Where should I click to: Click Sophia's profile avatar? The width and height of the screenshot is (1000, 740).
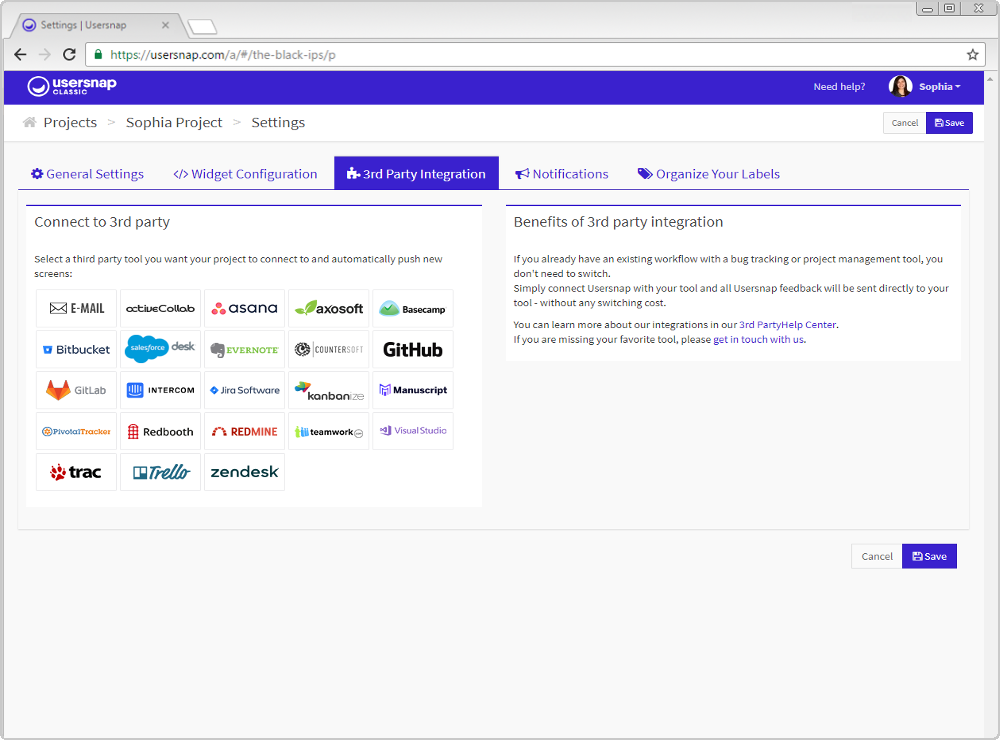(x=901, y=86)
